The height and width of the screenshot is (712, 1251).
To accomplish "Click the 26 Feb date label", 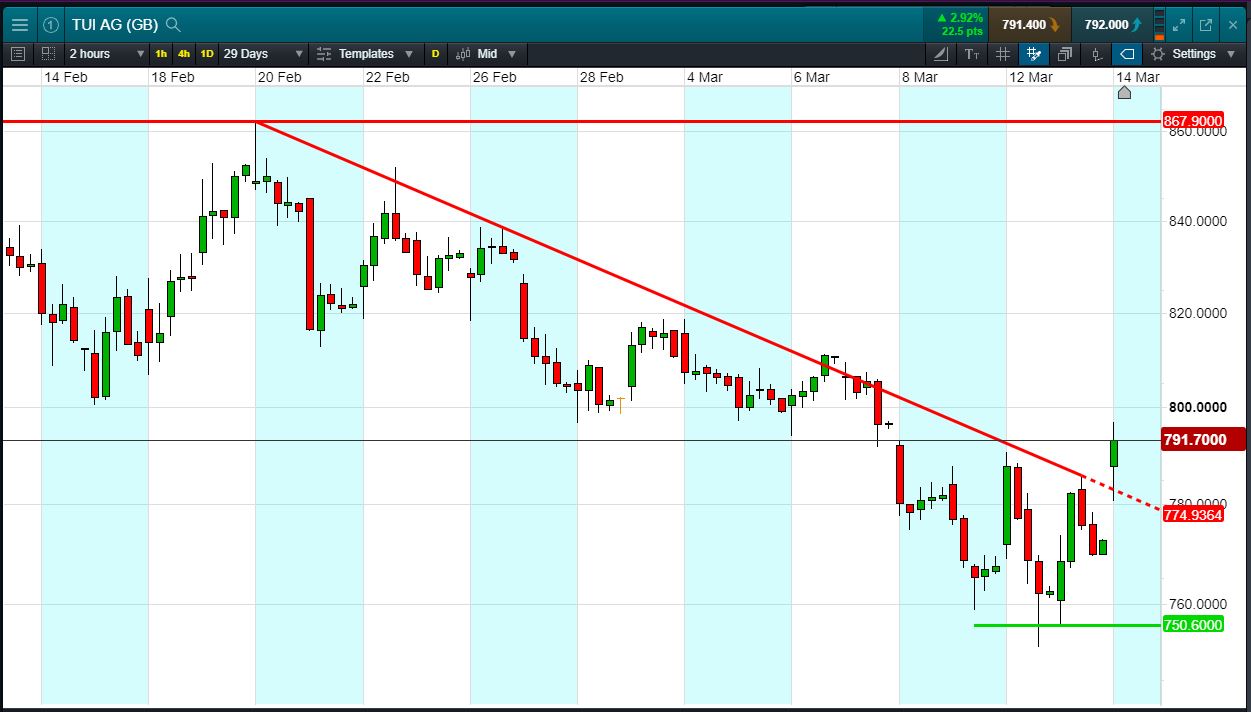I will click(x=495, y=77).
